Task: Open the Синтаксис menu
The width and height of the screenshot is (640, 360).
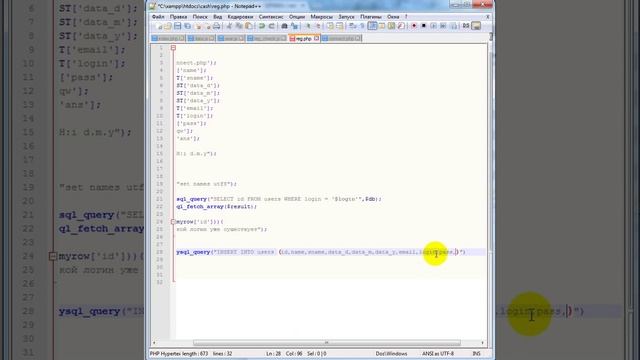Action: coord(271,17)
